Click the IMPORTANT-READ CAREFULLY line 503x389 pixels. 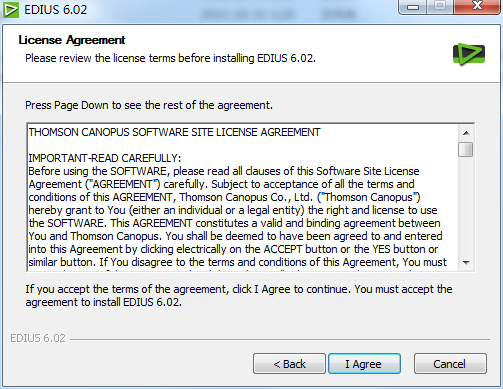tap(105, 158)
